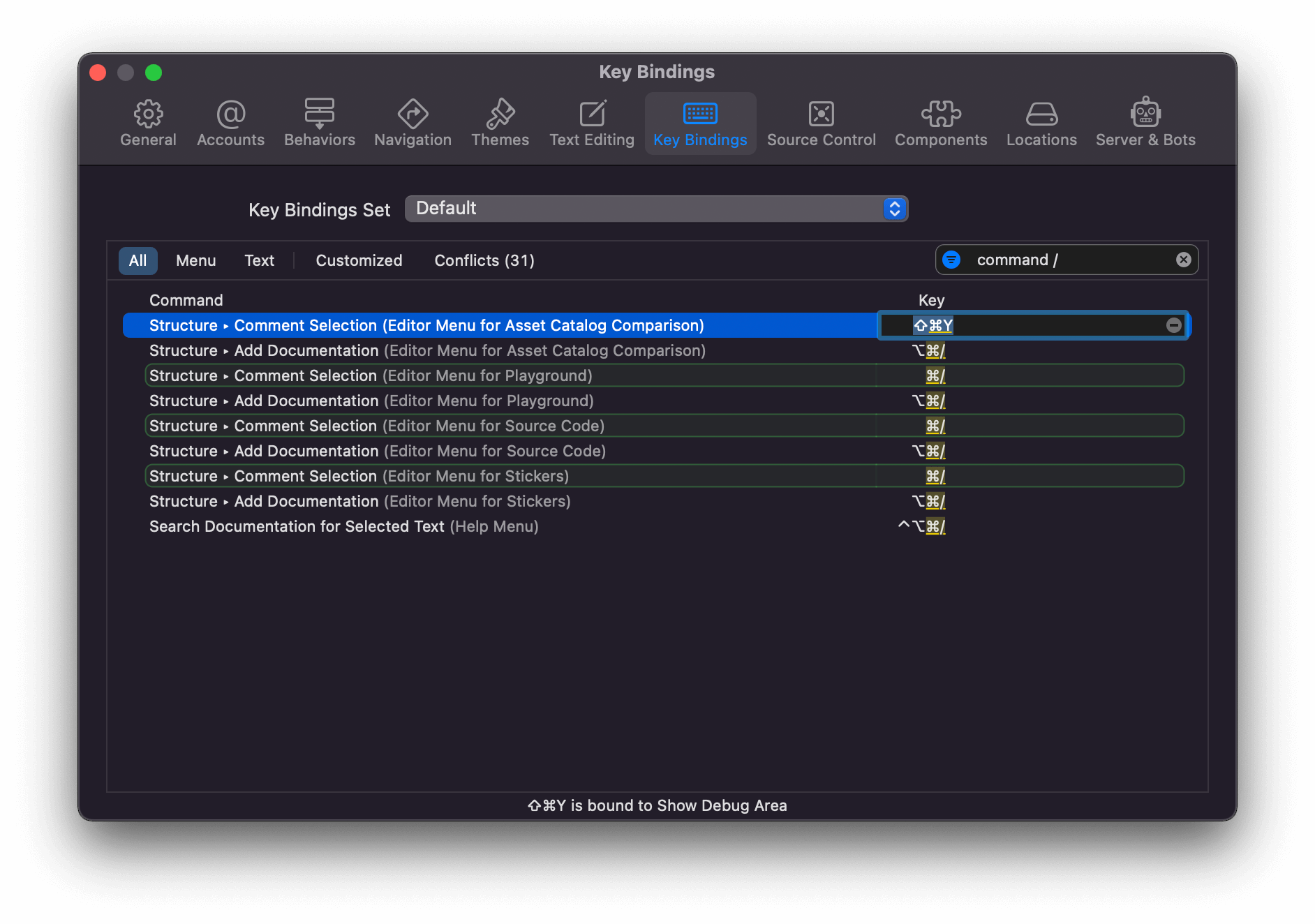The image size is (1315, 924).
Task: Open the Components preferences pane
Action: click(x=941, y=124)
